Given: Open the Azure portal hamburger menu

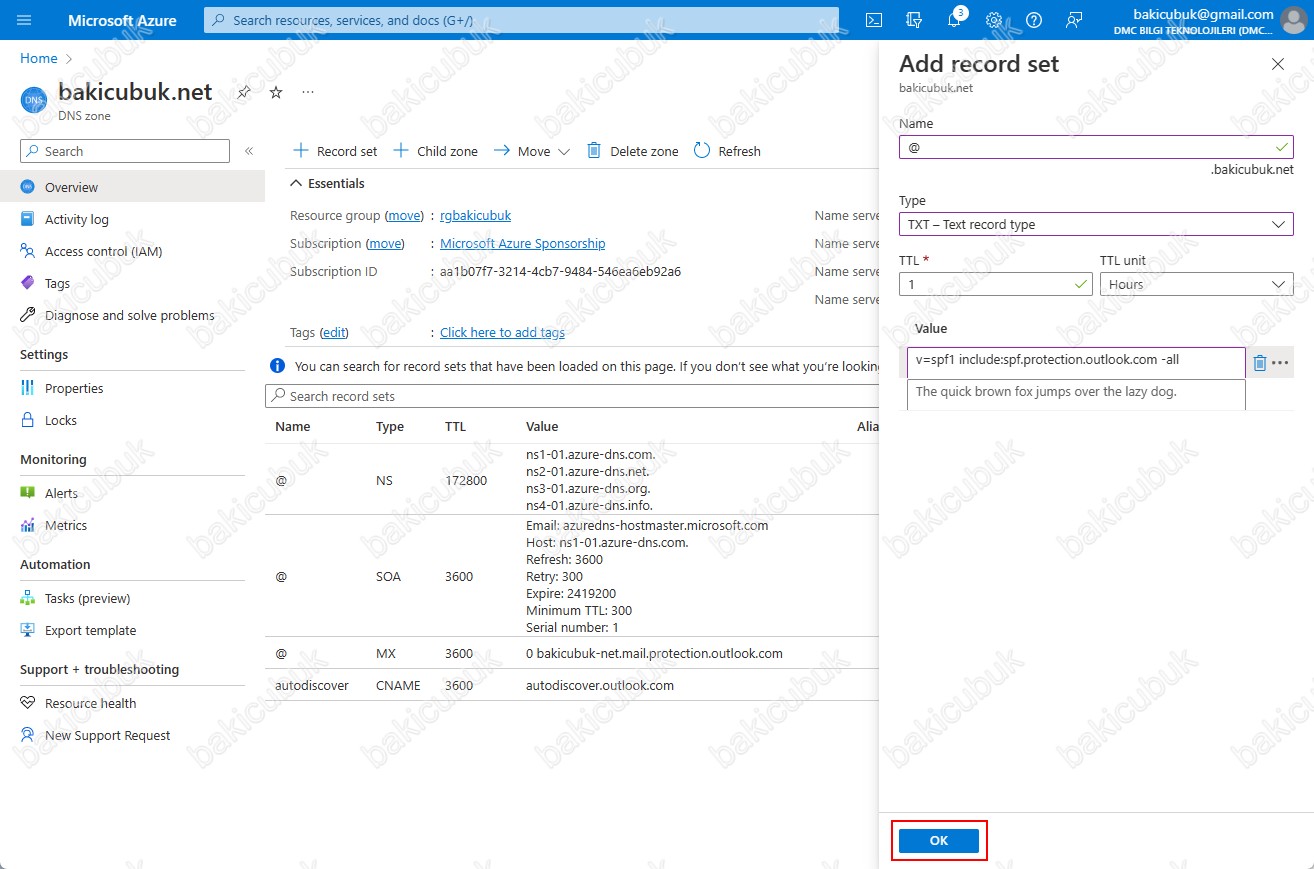Looking at the screenshot, I should pos(24,20).
